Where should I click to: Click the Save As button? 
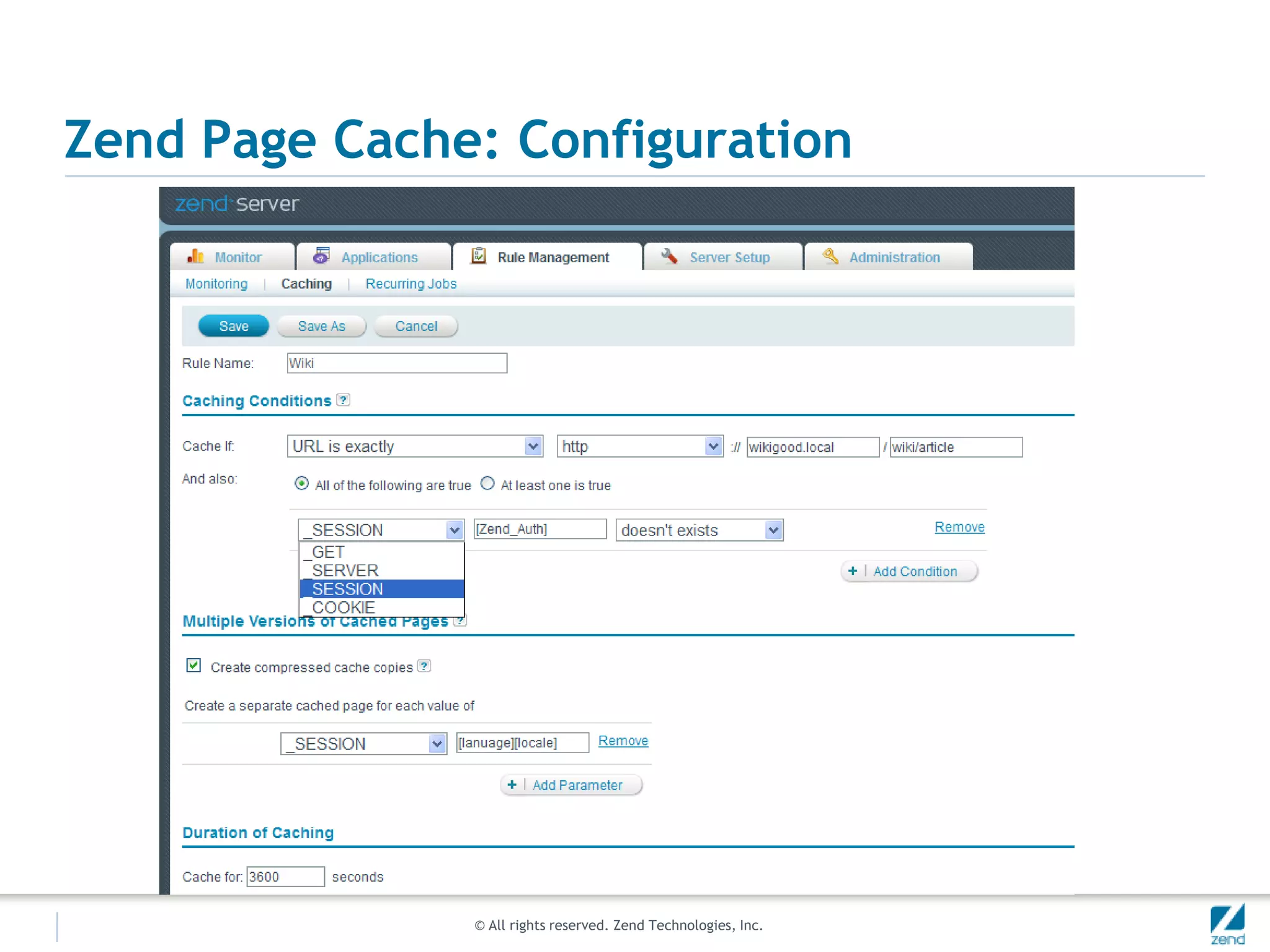coord(321,326)
